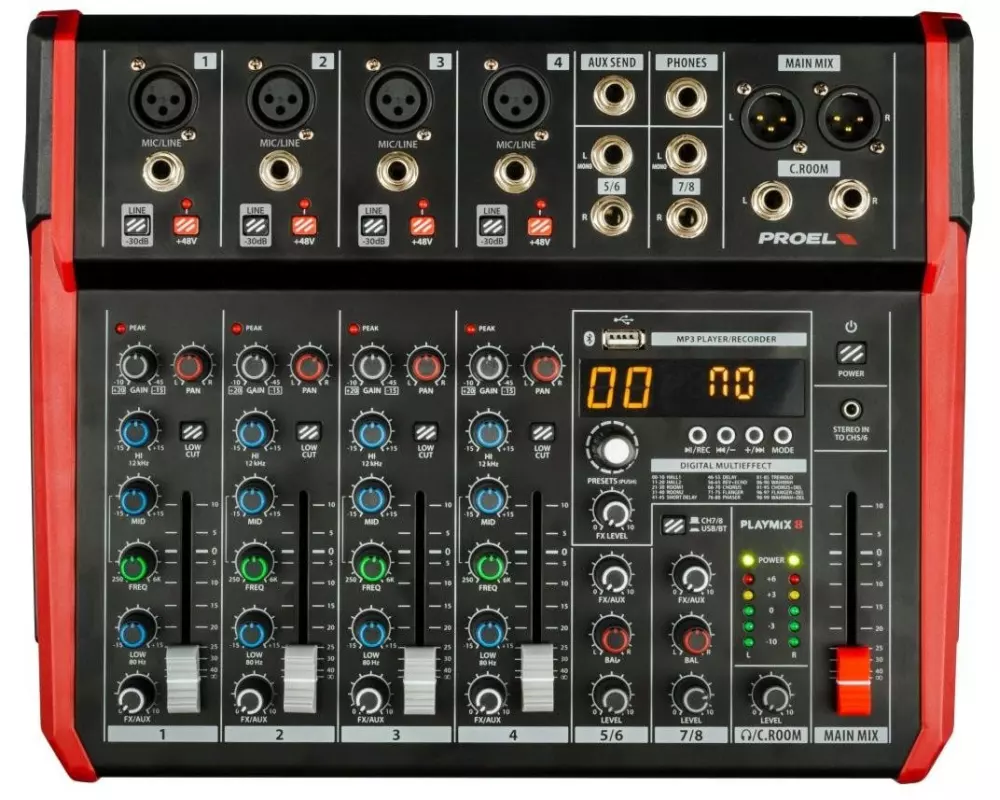
Task: Click the channel 3 red PEAK LED
Action: (353, 329)
